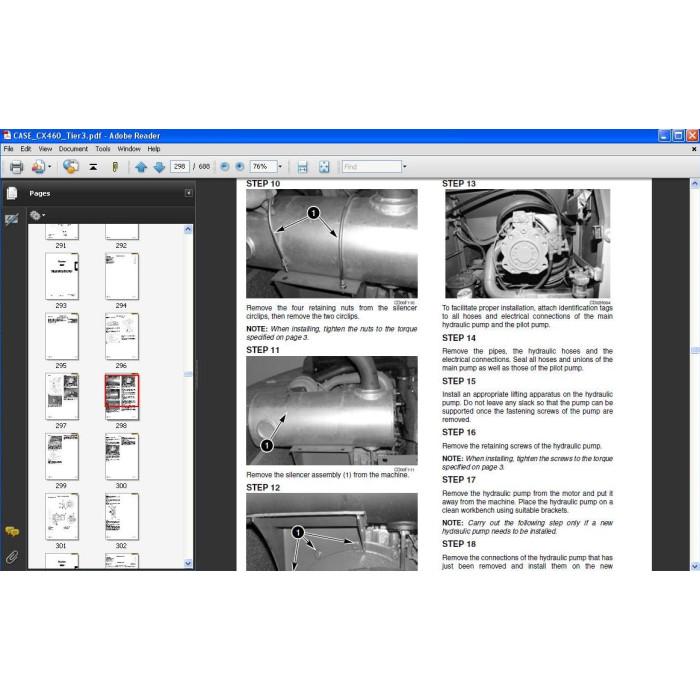Select the page 292 thumbnail
Screen dimensions: 700x700
(122, 232)
